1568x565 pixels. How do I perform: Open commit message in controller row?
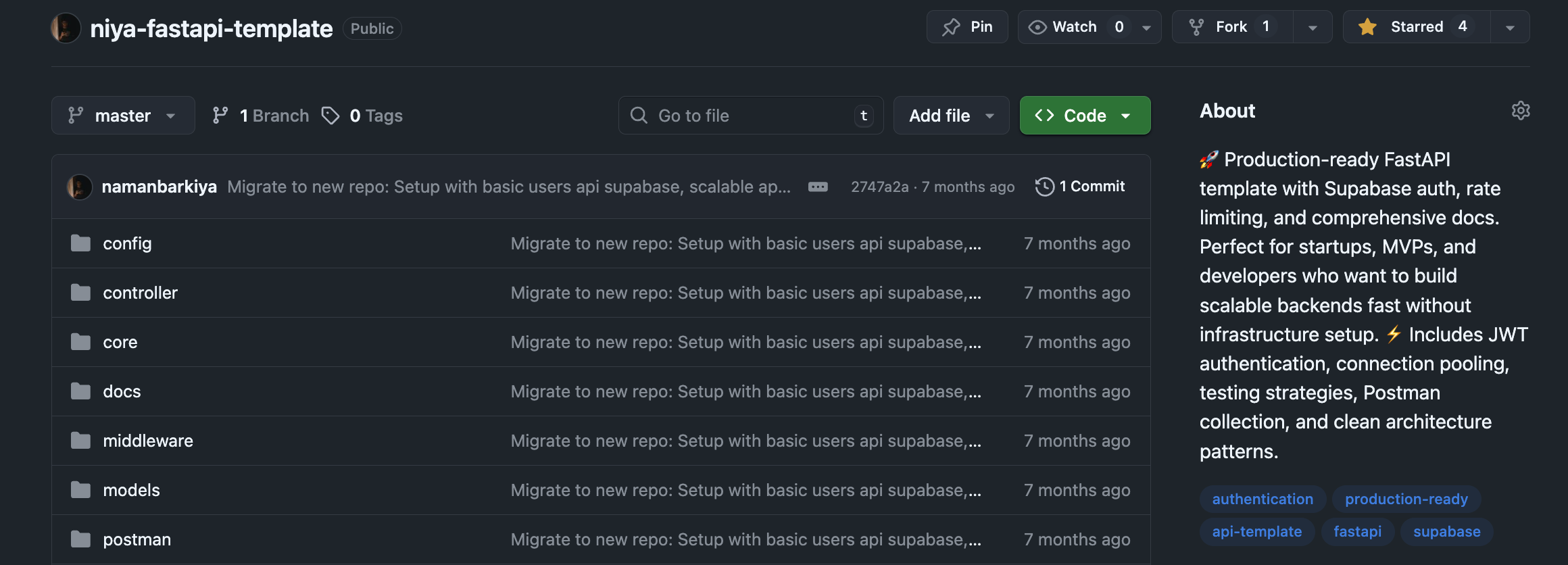(x=745, y=293)
